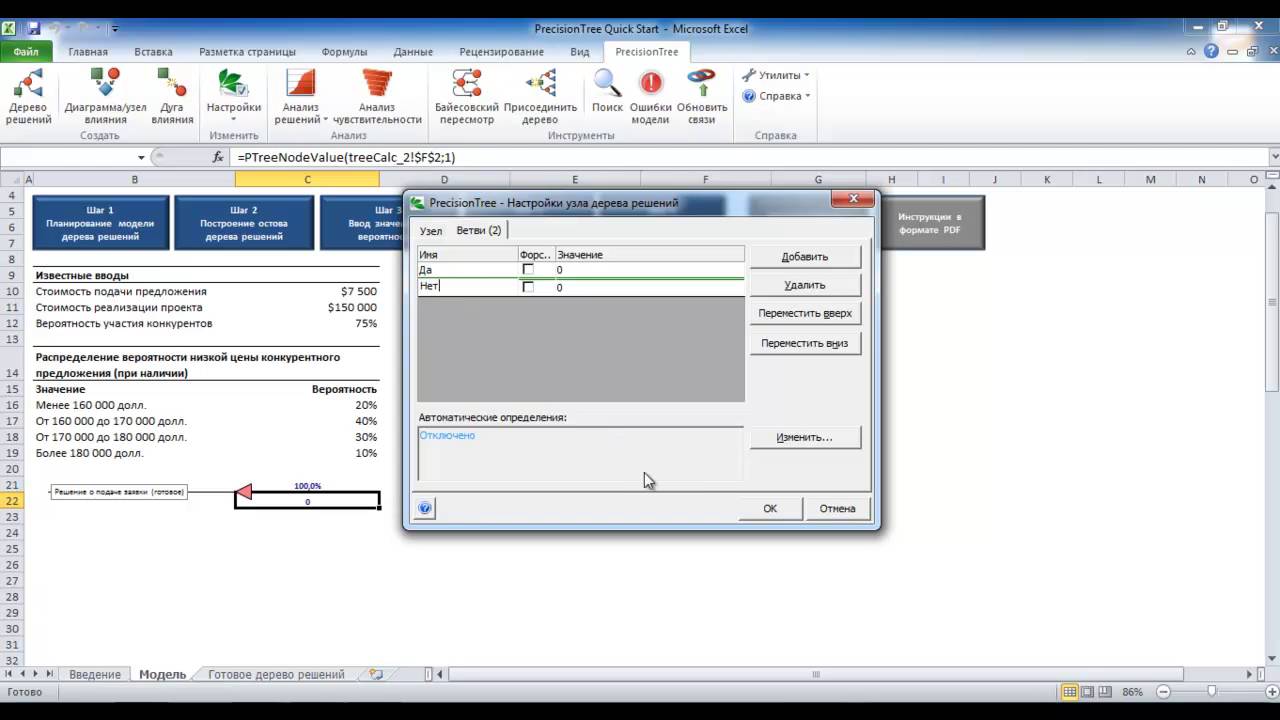
Task: Switch to the Главная ribbon tab
Action: click(x=88, y=52)
